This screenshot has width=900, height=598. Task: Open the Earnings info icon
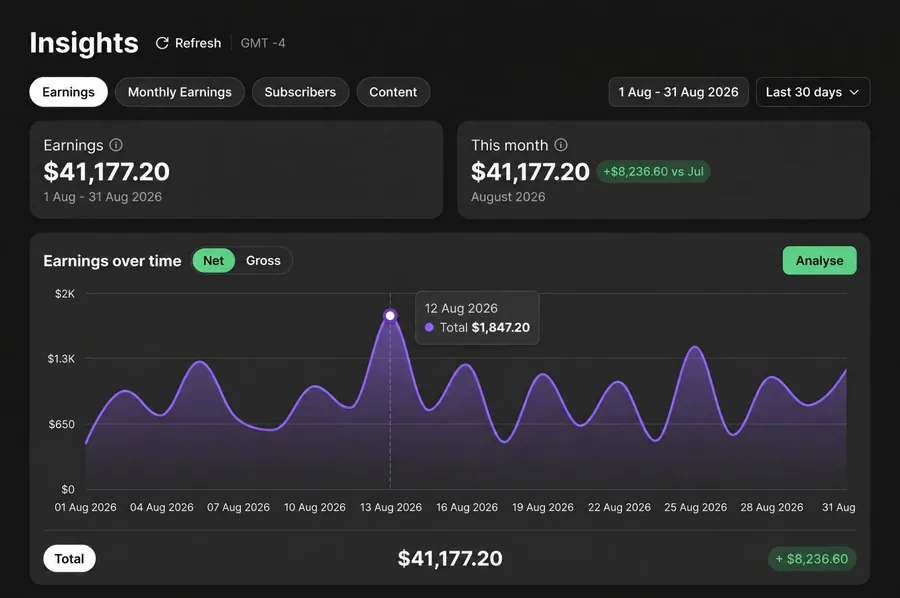coord(116,145)
